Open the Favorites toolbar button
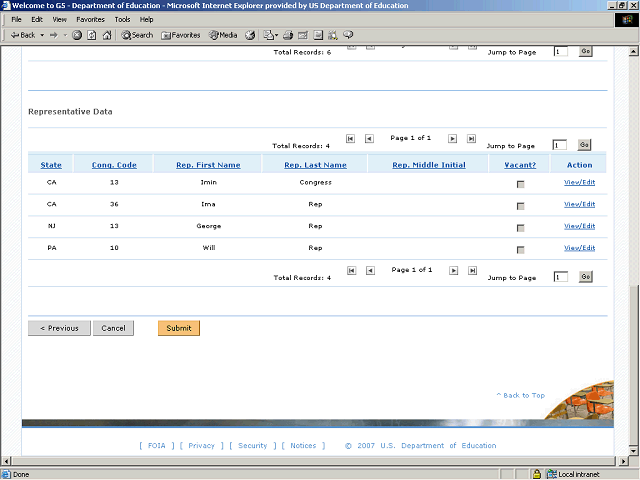640x480 pixels. (x=181, y=35)
